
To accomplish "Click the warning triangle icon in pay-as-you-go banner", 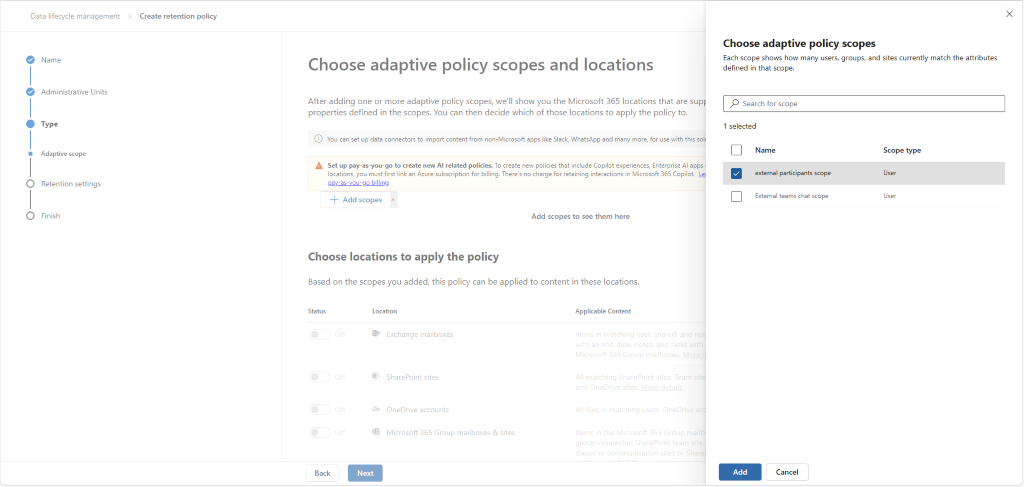I will point(319,166).
